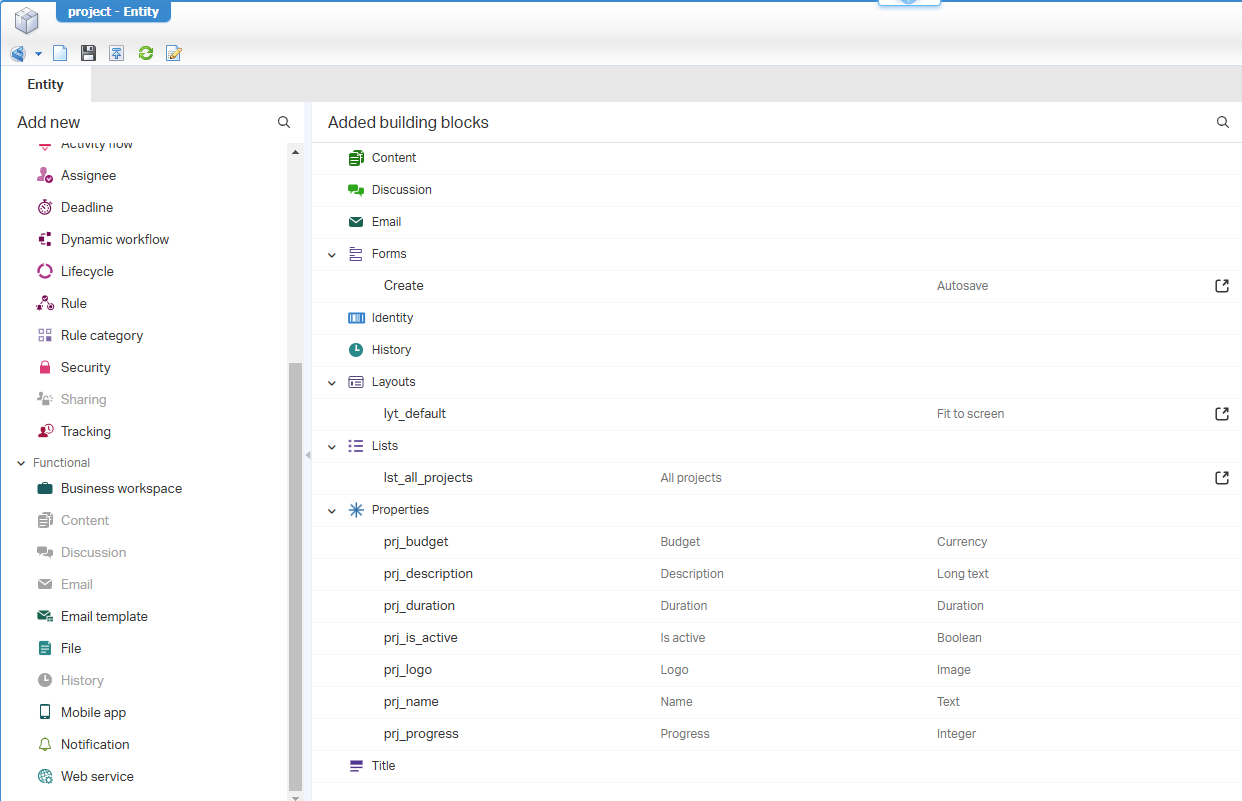The width and height of the screenshot is (1242, 801).
Task: Click the New document toolbar icon
Action: point(60,53)
